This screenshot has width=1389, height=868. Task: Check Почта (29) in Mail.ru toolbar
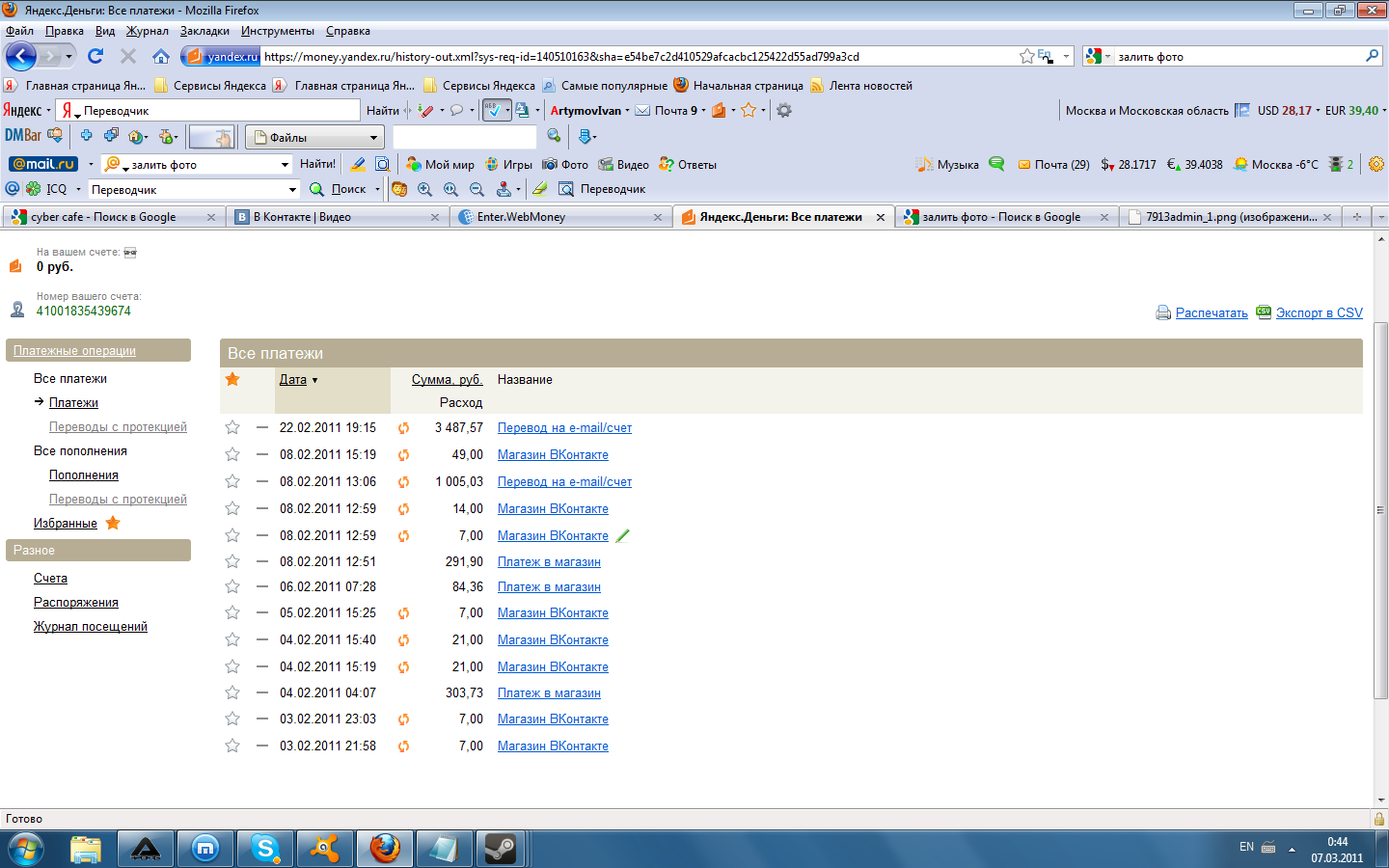pyautogui.click(x=1053, y=164)
